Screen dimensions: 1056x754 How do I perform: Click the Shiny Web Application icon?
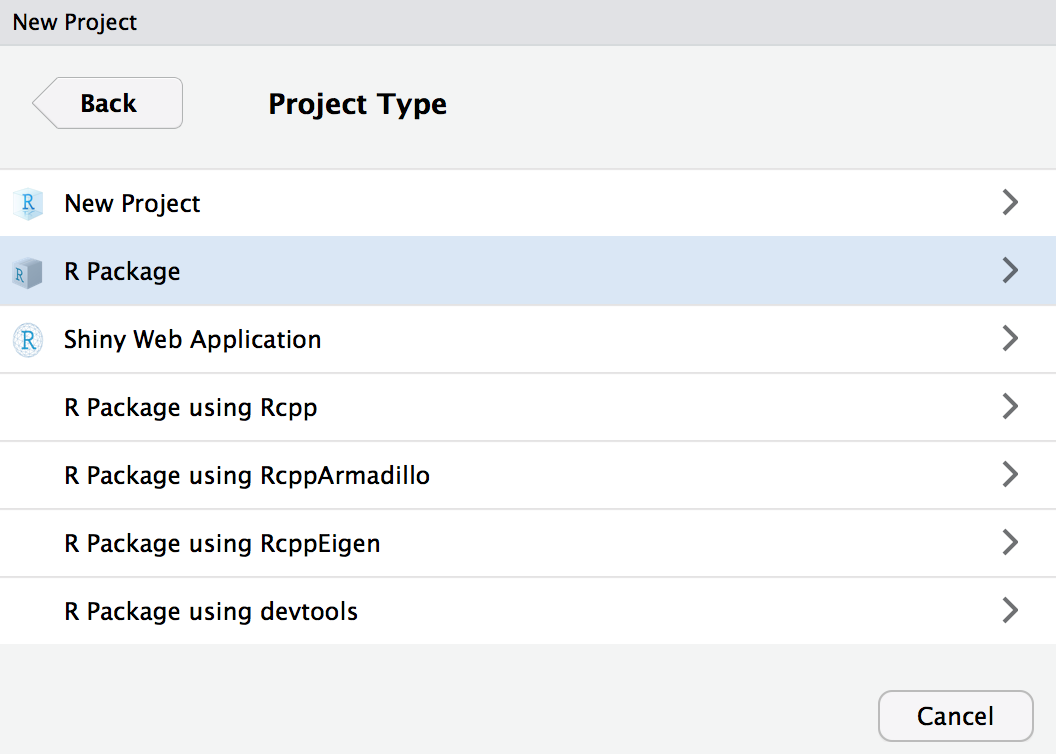point(27,340)
